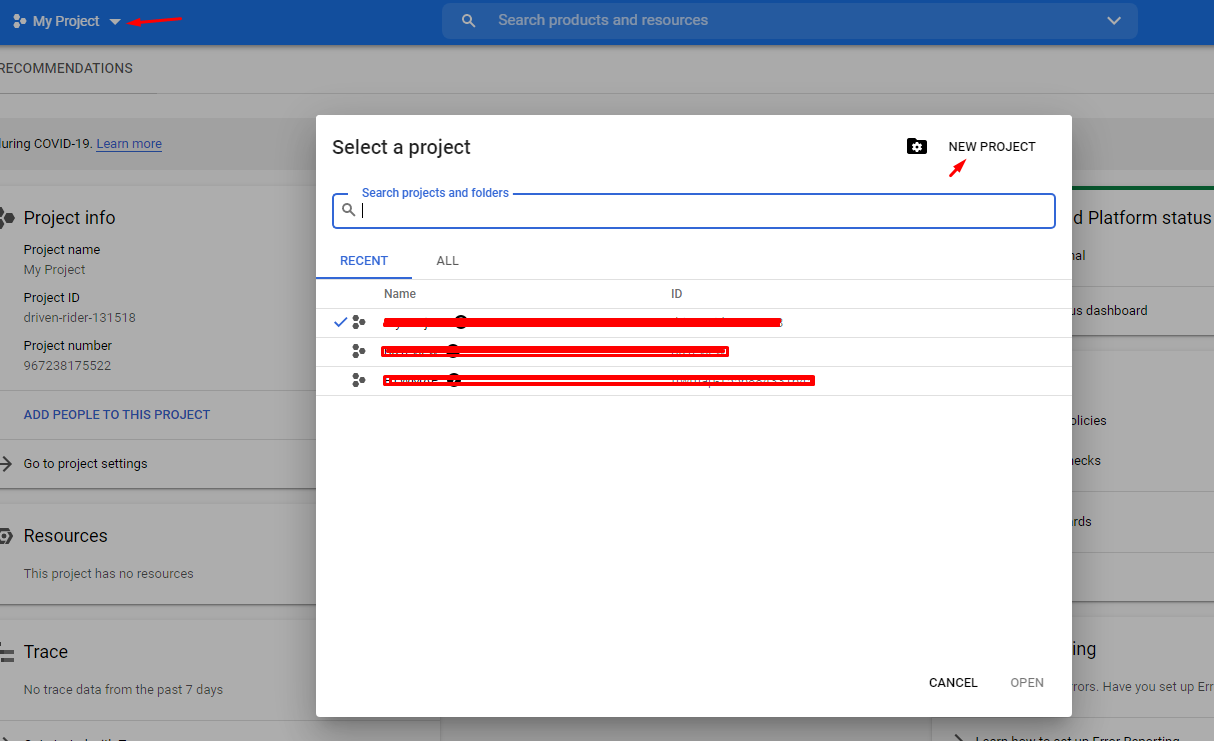Open the My Project picker dropdown arrow
Viewport: 1214px width, 741px height.
coord(114,20)
